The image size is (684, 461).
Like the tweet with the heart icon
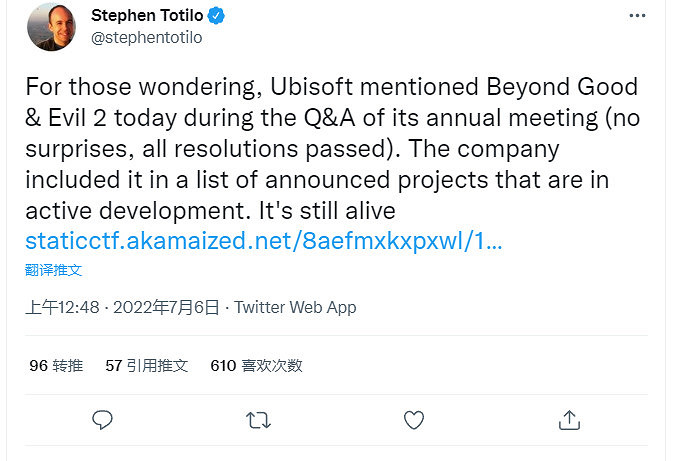413,419
